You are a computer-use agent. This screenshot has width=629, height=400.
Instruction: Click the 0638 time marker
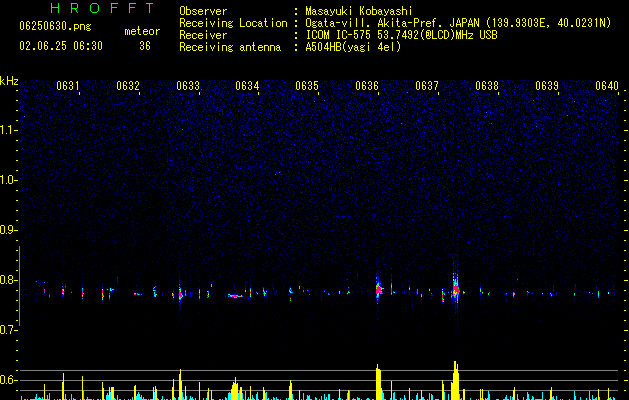tap(487, 86)
